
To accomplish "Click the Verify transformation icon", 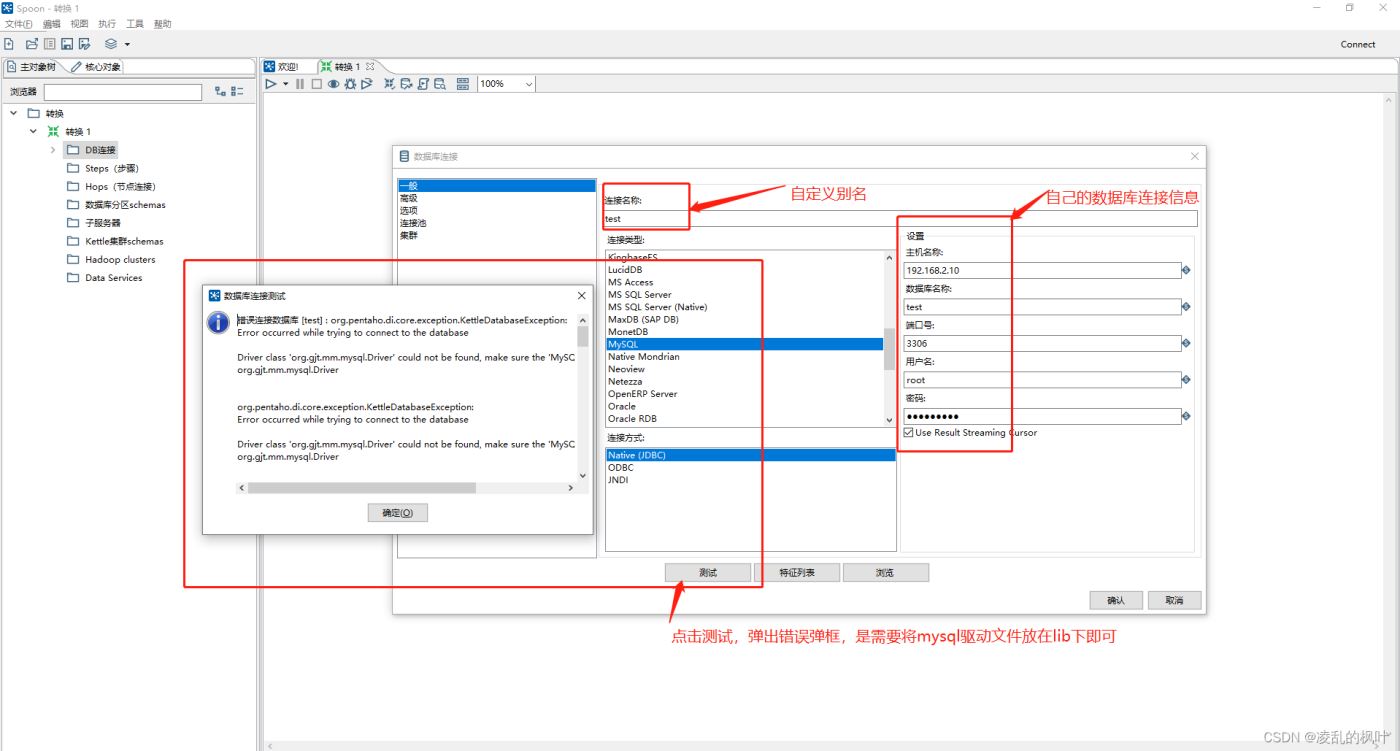I will [390, 84].
